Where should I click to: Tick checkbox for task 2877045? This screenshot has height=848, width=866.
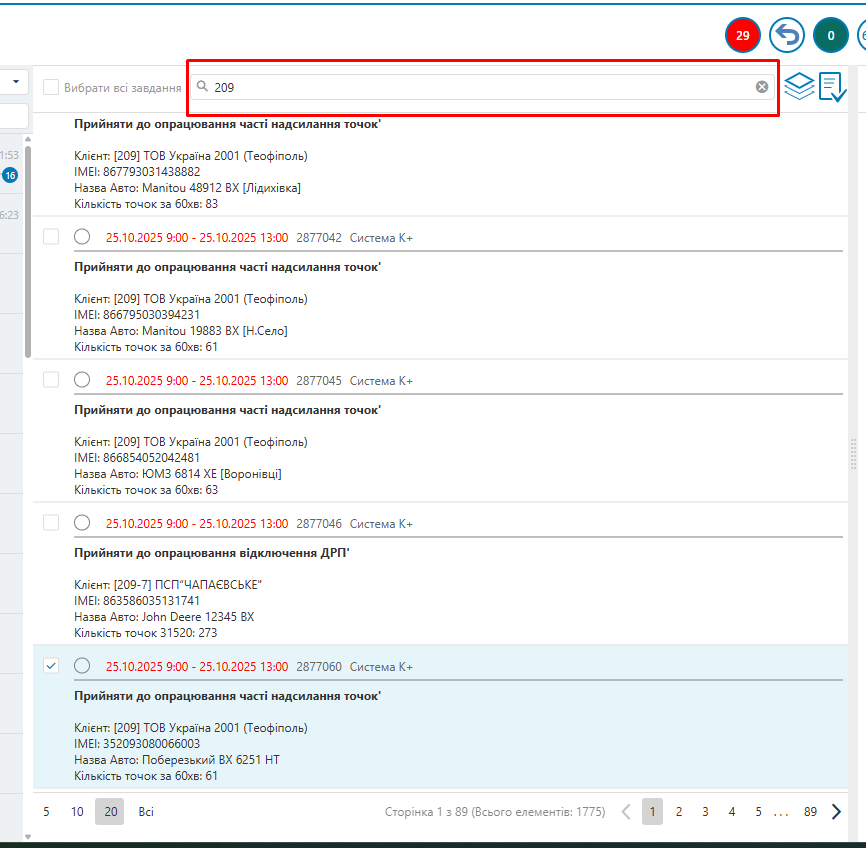[x=51, y=380]
